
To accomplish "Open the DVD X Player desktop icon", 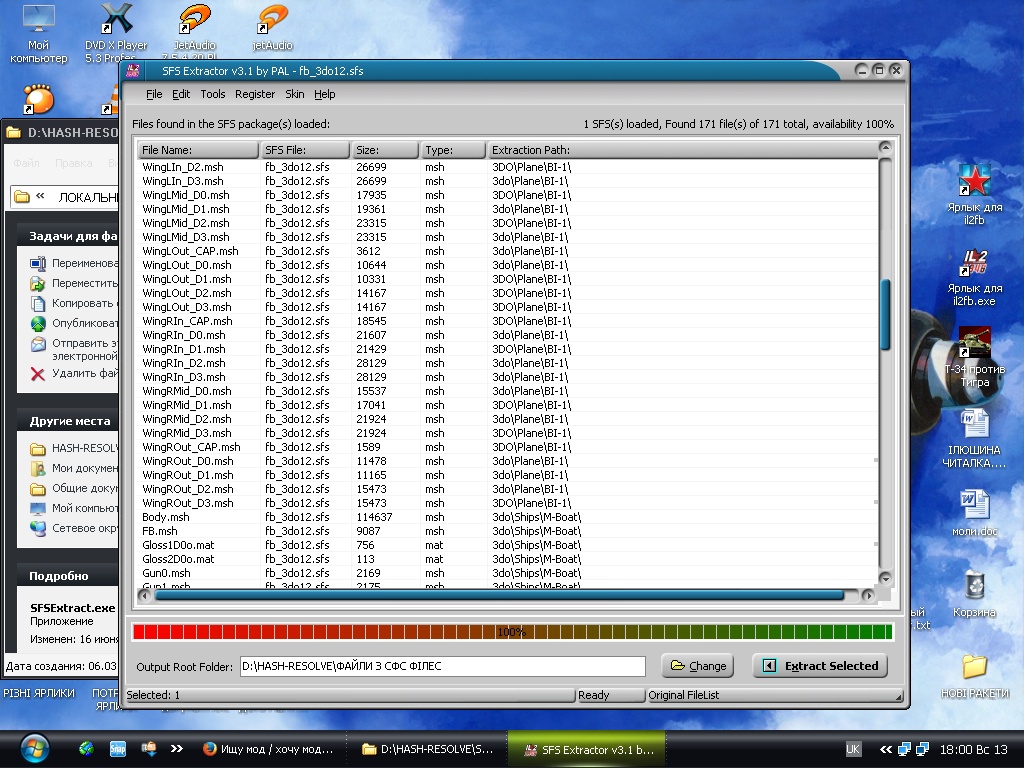I will (x=116, y=33).
